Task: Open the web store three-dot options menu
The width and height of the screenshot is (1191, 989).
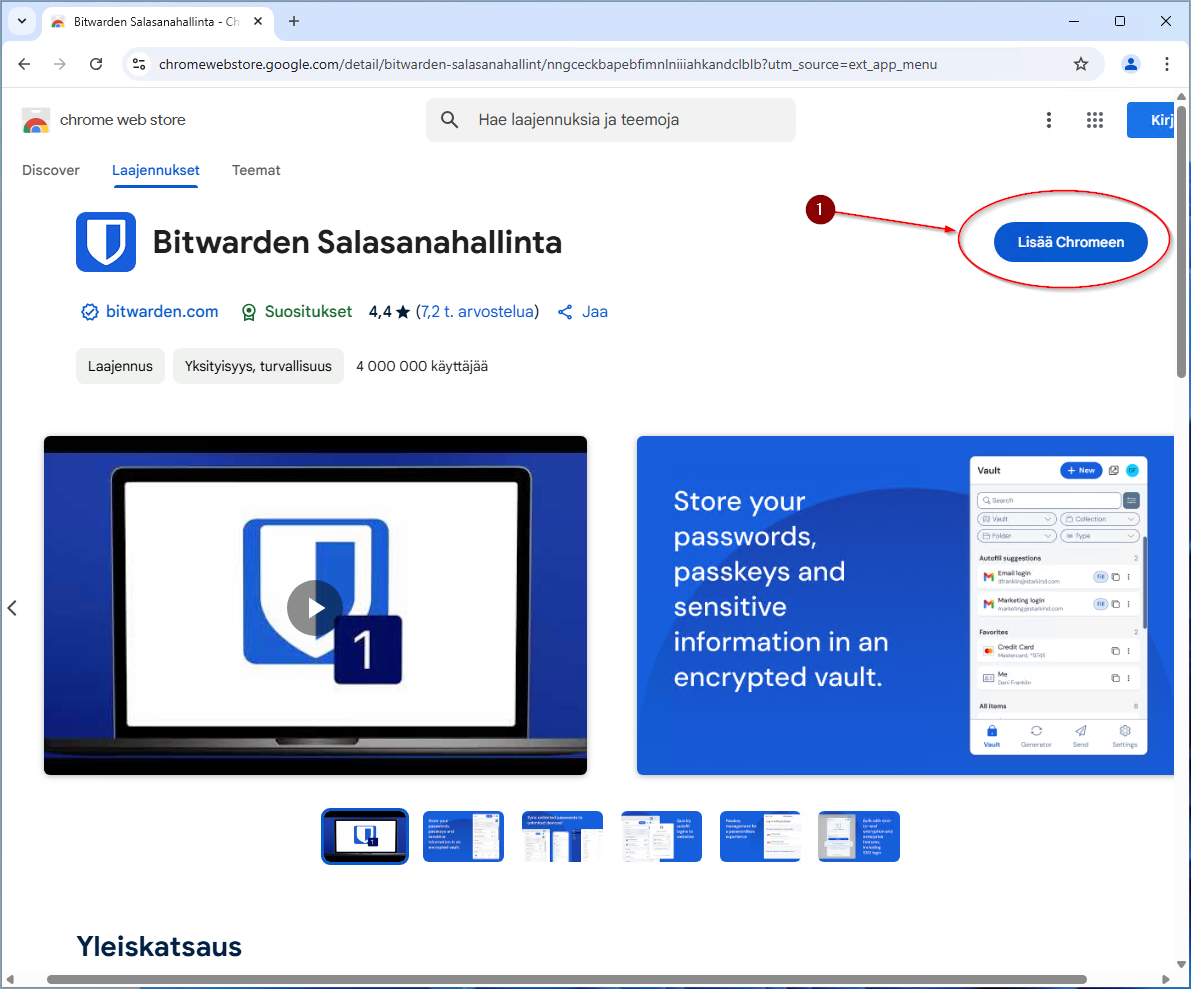Action: coord(1048,120)
